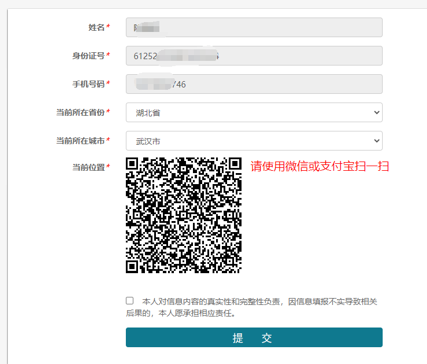Viewport: 427px width, 364px height.
Task: Click the 提交 submit button
Action: click(x=254, y=337)
